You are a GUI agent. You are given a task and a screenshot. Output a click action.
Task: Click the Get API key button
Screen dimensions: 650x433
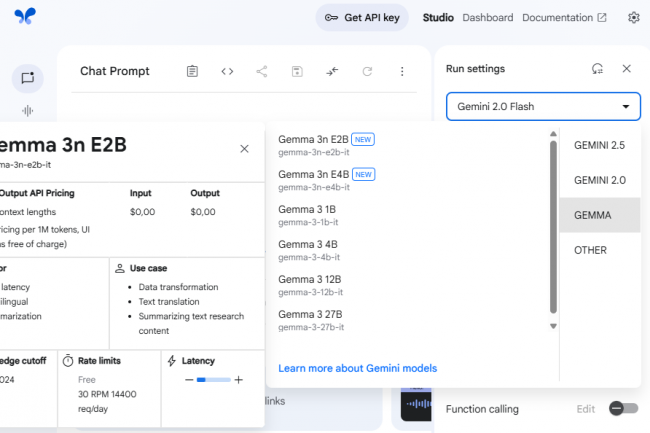[x=362, y=17]
